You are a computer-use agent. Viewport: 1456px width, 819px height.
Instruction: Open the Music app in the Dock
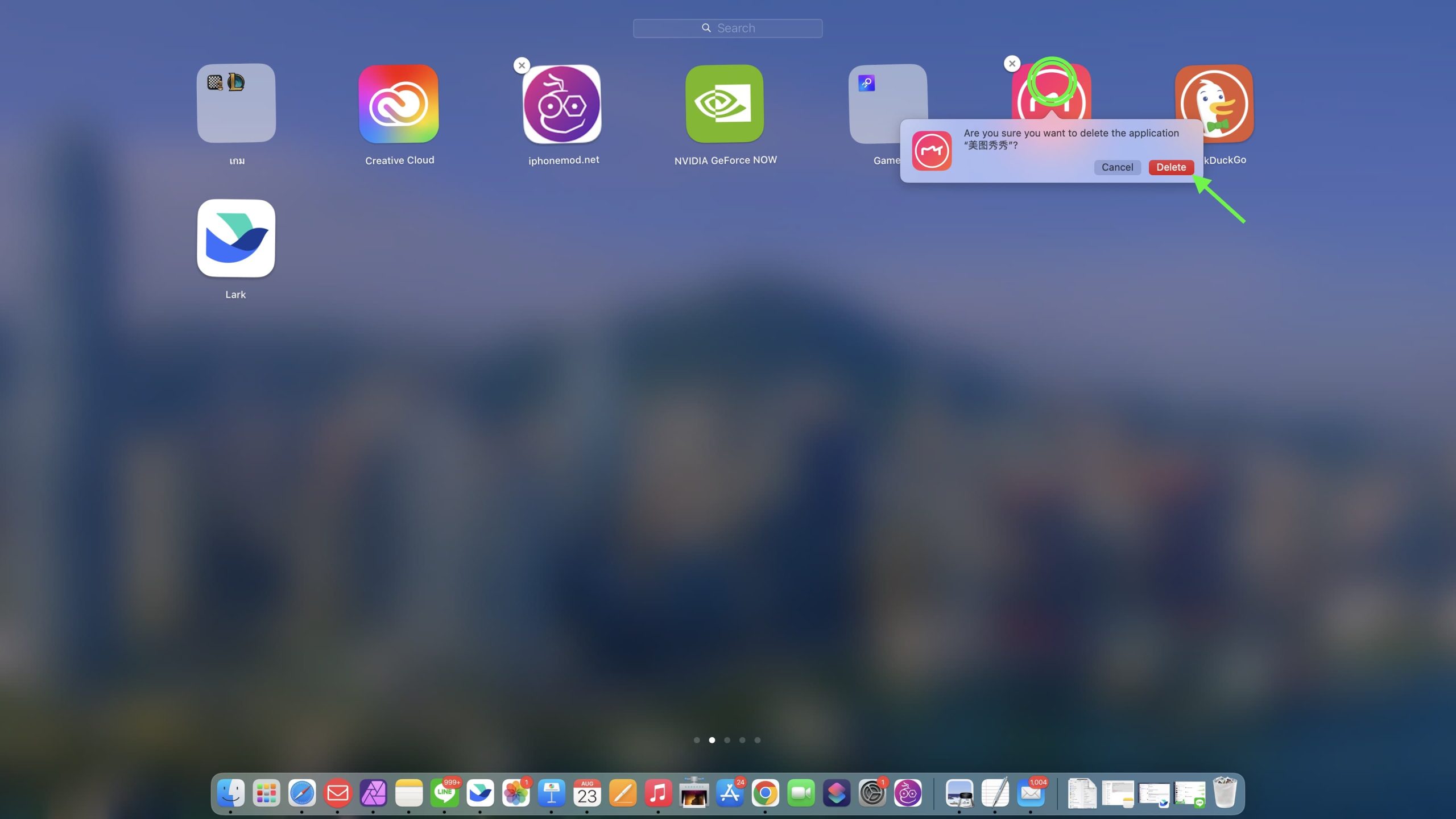(658, 793)
